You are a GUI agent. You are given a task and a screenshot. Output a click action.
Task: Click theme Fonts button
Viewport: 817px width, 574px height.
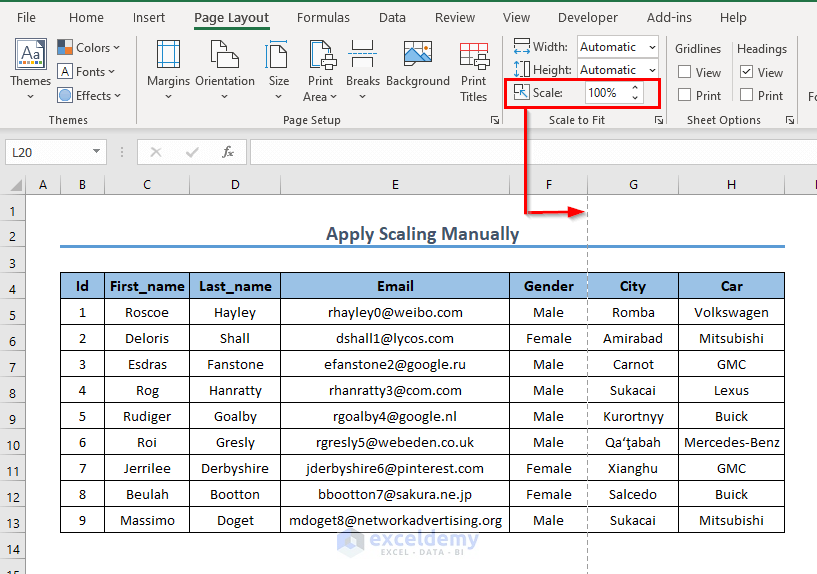(88, 71)
